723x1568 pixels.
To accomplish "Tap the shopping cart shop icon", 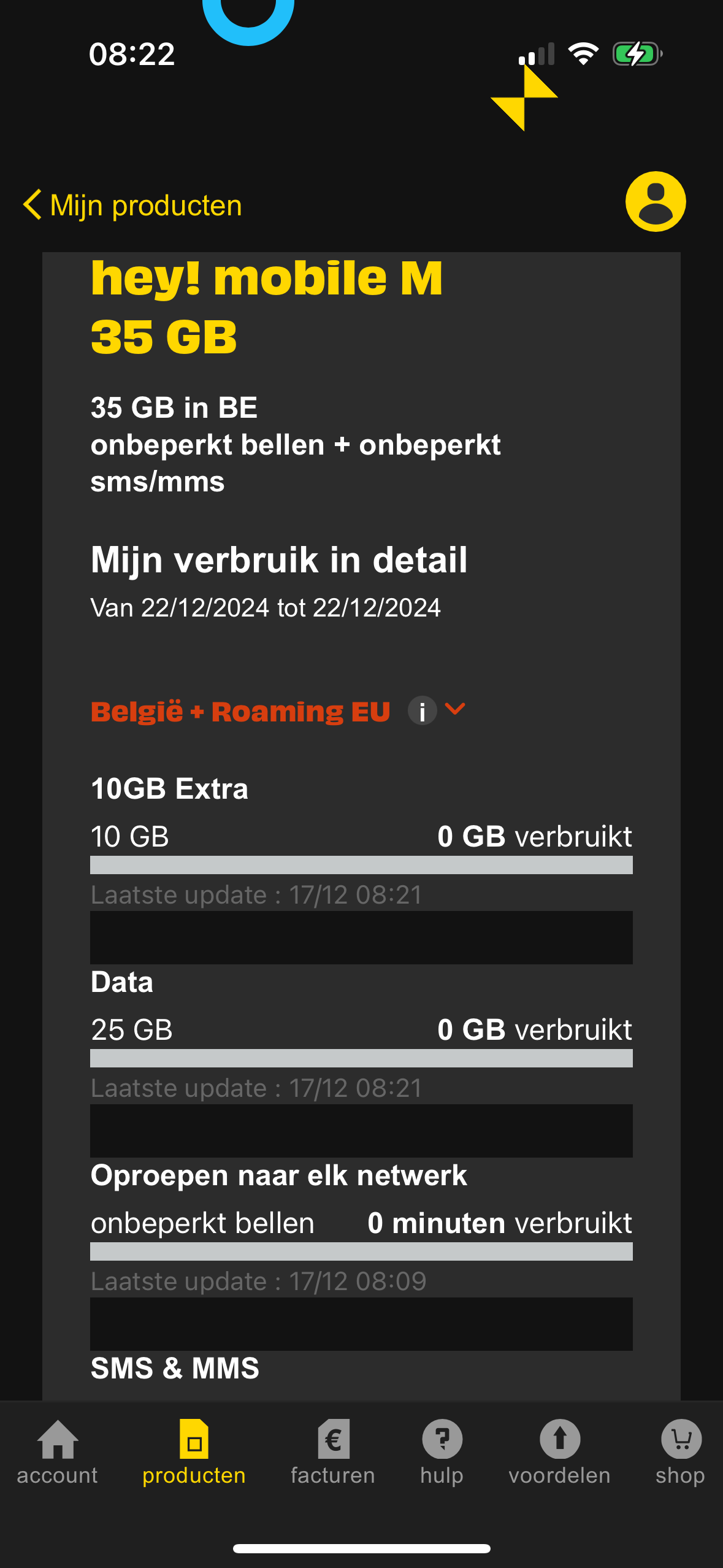I will (x=681, y=1439).
